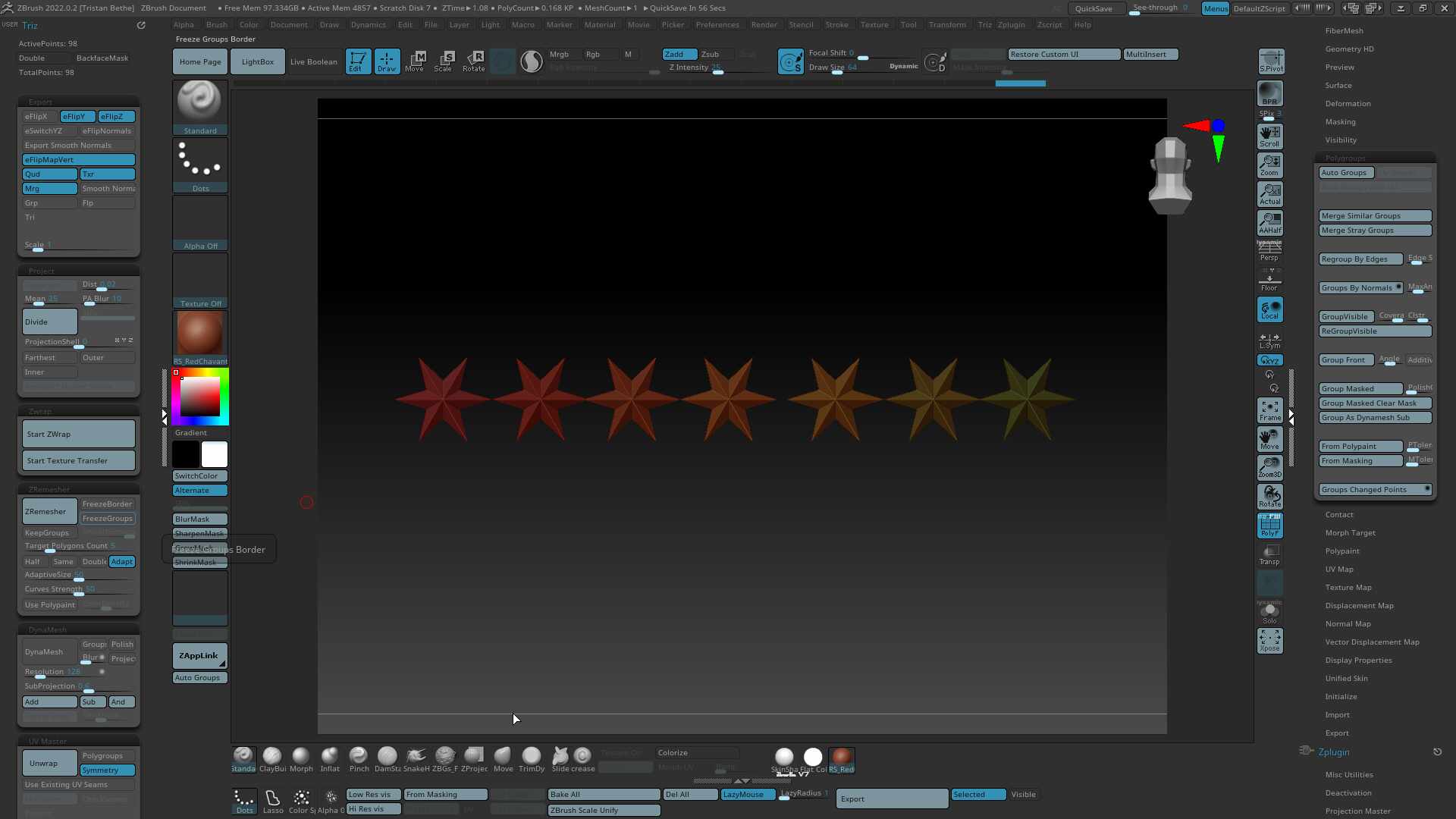Toggle Local transformation mode
Viewport: 1456px width, 819px height.
(x=1270, y=309)
